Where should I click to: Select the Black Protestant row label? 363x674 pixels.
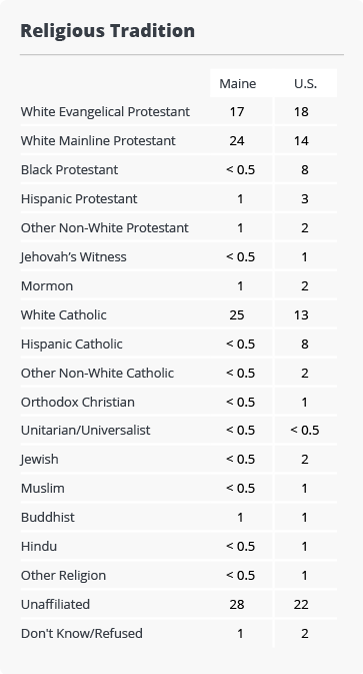click(69, 170)
